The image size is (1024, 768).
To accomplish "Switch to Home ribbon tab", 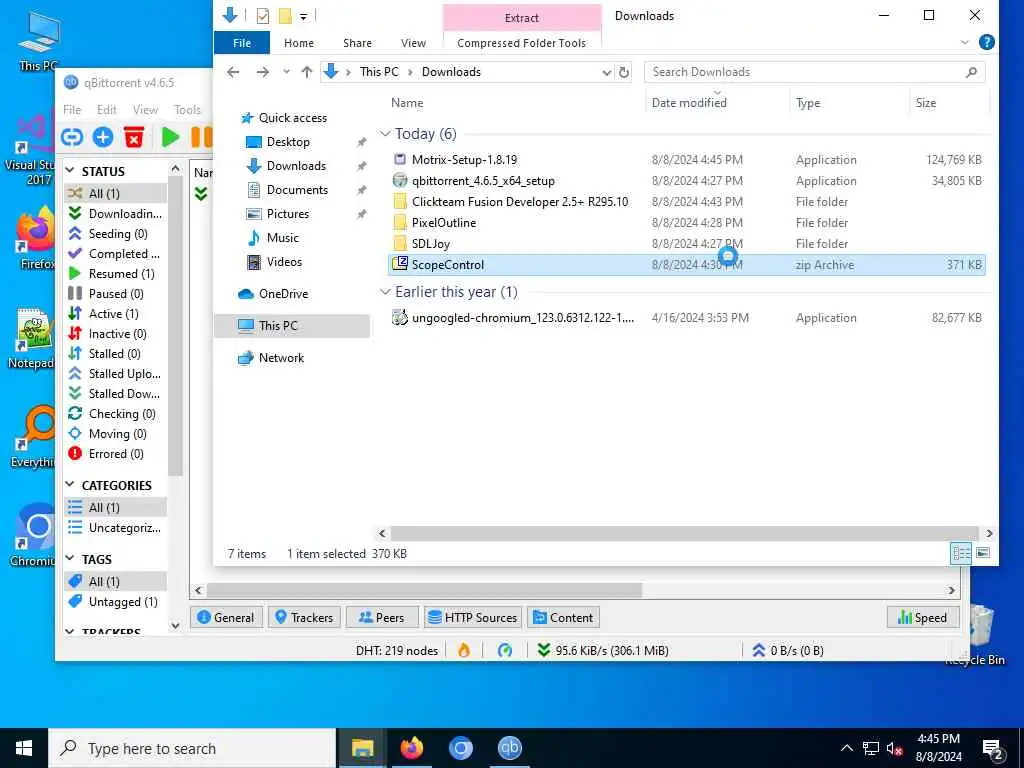I will [298, 42].
